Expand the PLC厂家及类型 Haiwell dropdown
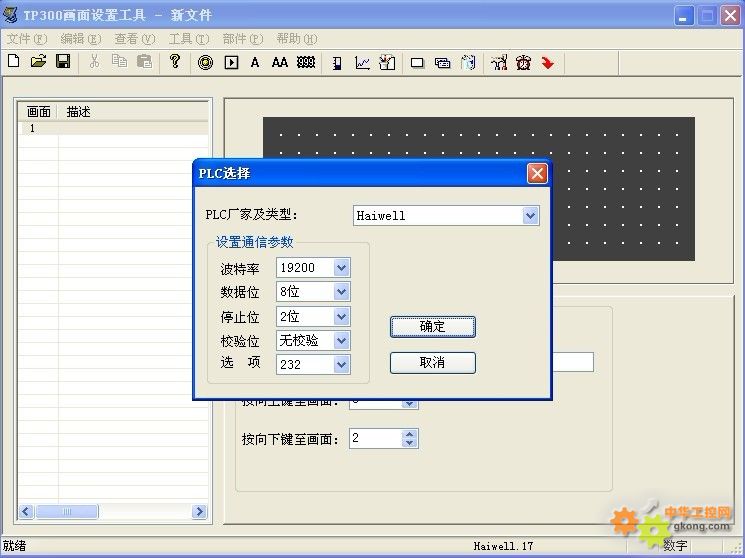The image size is (745, 558). coord(530,216)
